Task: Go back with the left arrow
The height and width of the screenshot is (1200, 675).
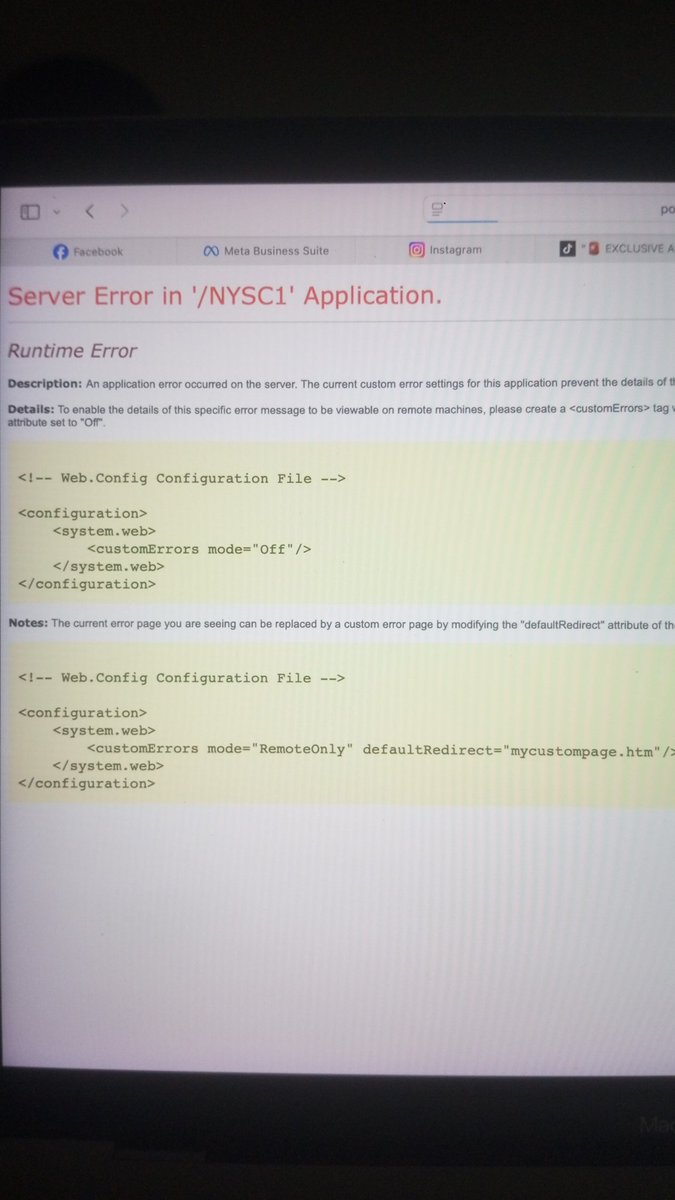Action: (90, 211)
